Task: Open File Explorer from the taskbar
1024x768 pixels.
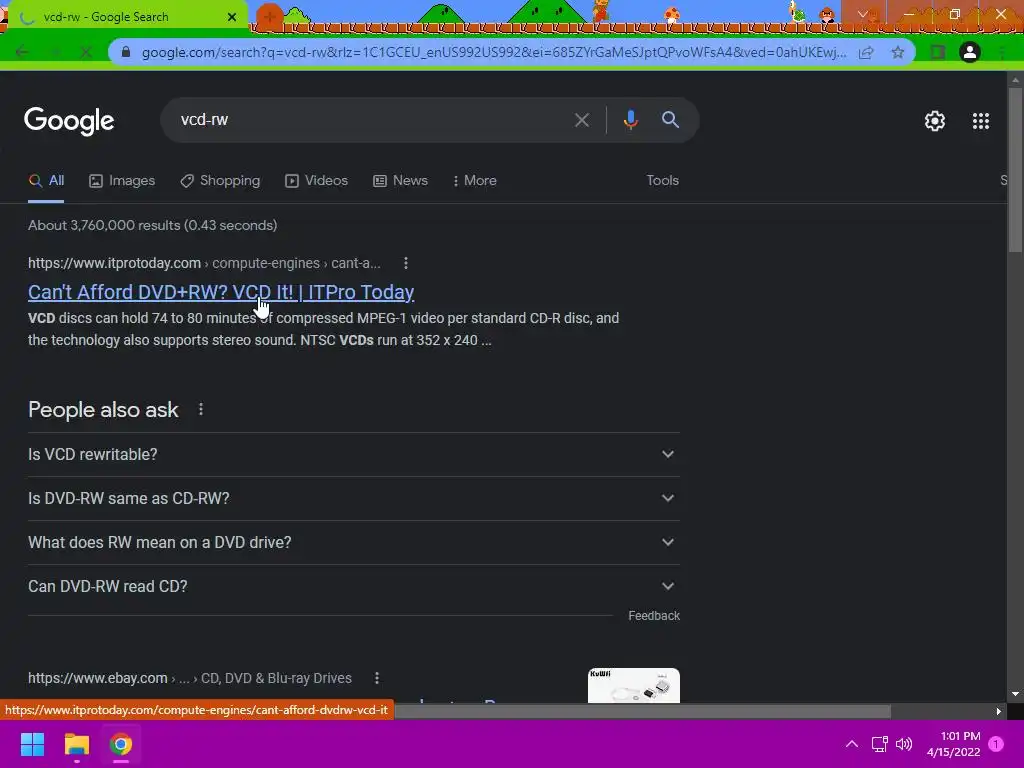Action: tap(76, 744)
